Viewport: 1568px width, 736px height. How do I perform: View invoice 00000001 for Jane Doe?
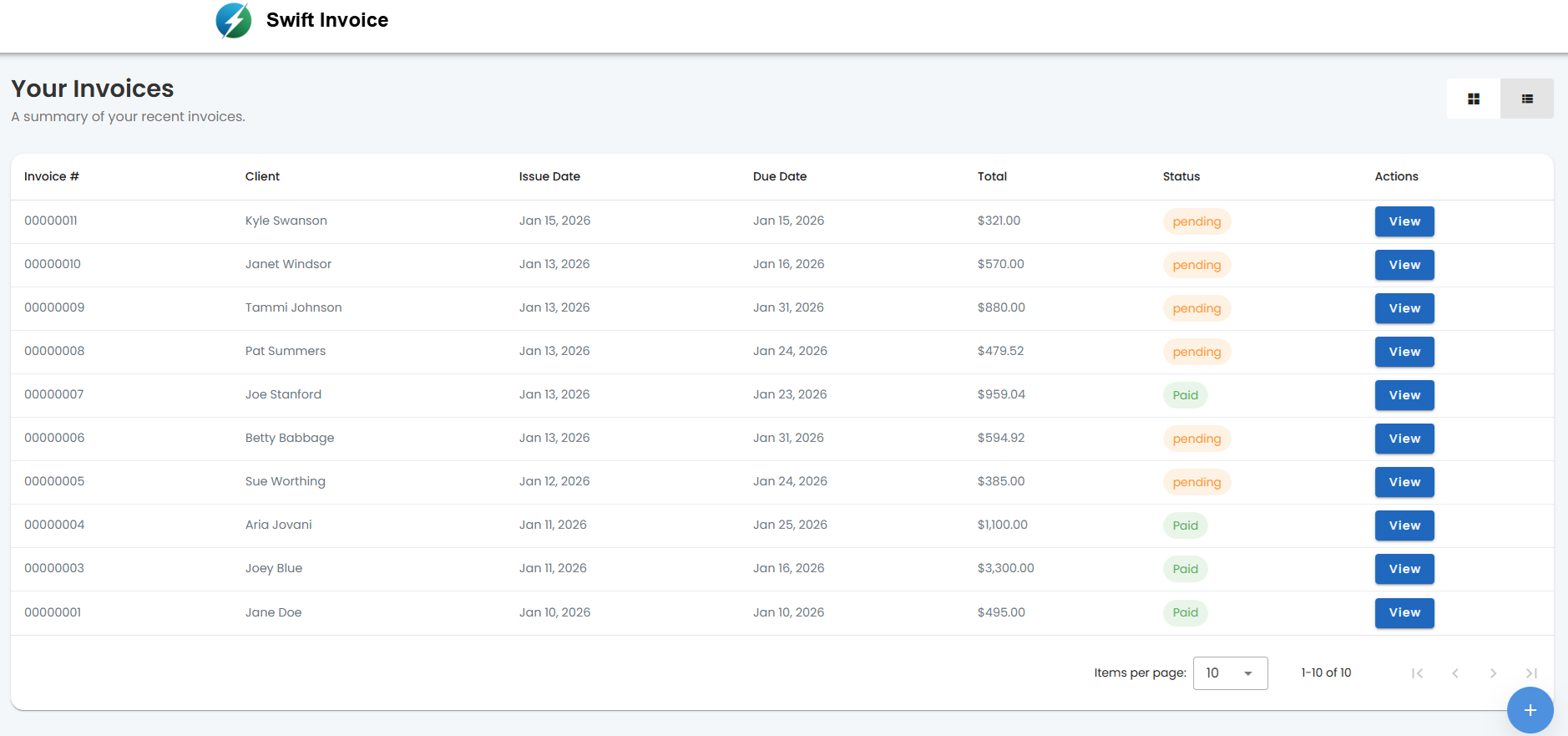[1404, 612]
